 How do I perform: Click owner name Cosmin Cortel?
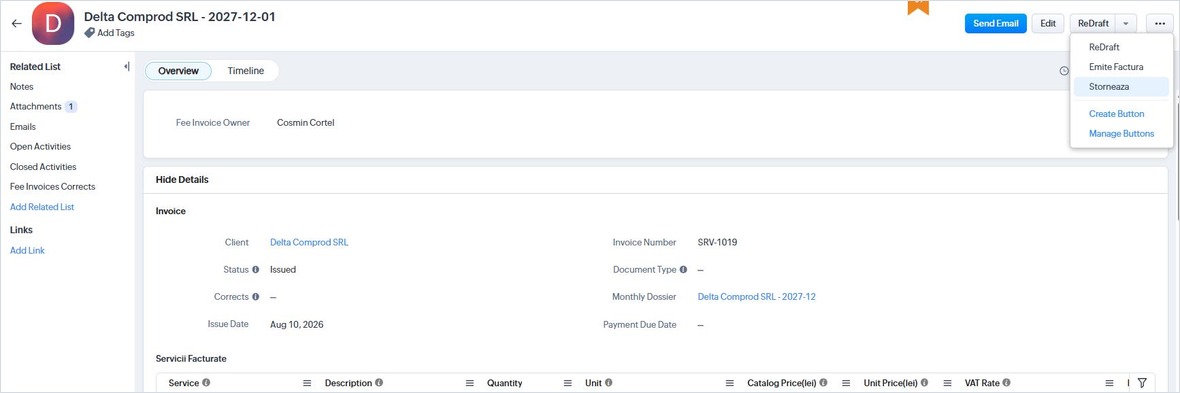[306, 123]
